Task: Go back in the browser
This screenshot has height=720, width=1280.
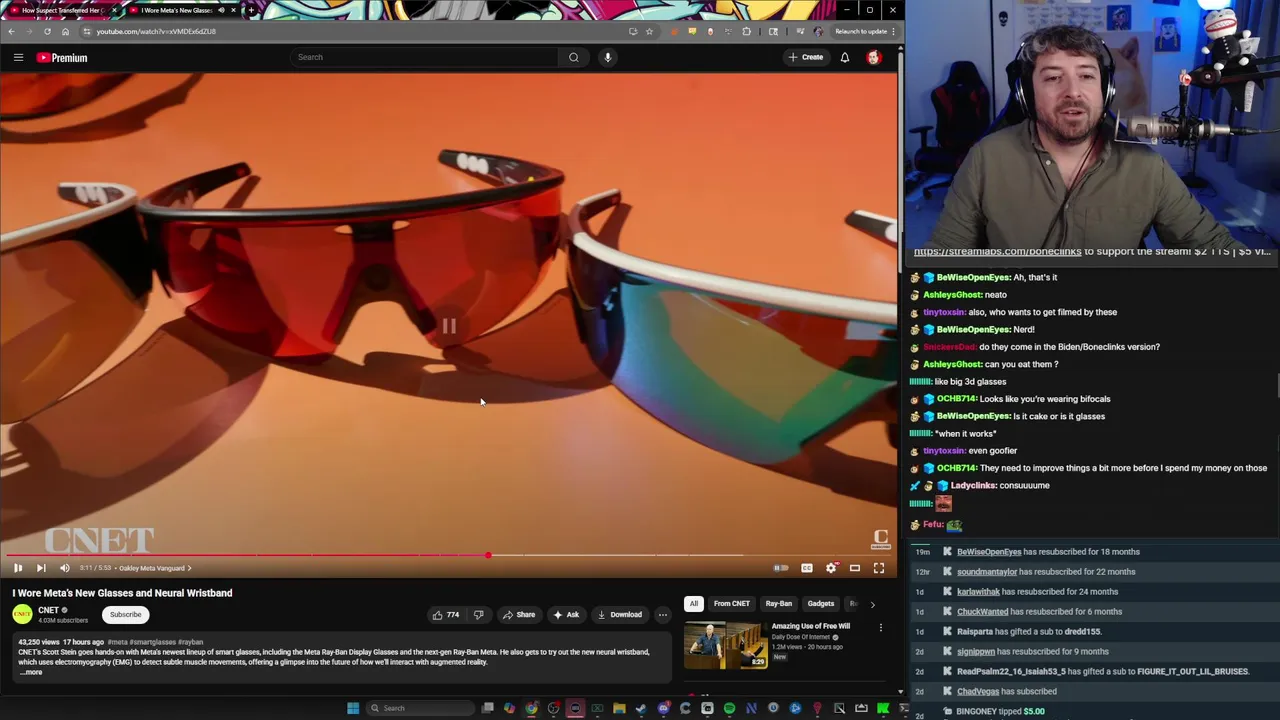Action: point(11,31)
